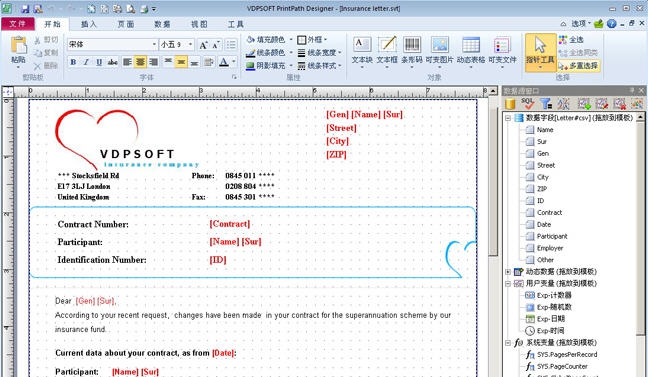Collapse the user variables (用户变量) node
This screenshot has width=648, height=377.
(508, 284)
